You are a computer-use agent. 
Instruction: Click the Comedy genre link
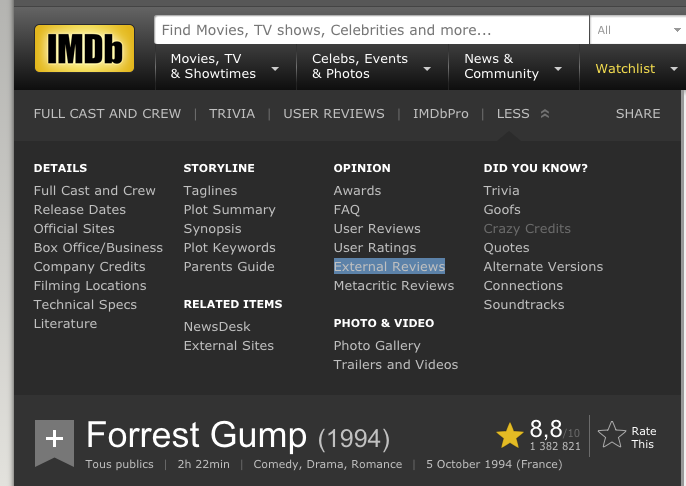click(x=276, y=464)
